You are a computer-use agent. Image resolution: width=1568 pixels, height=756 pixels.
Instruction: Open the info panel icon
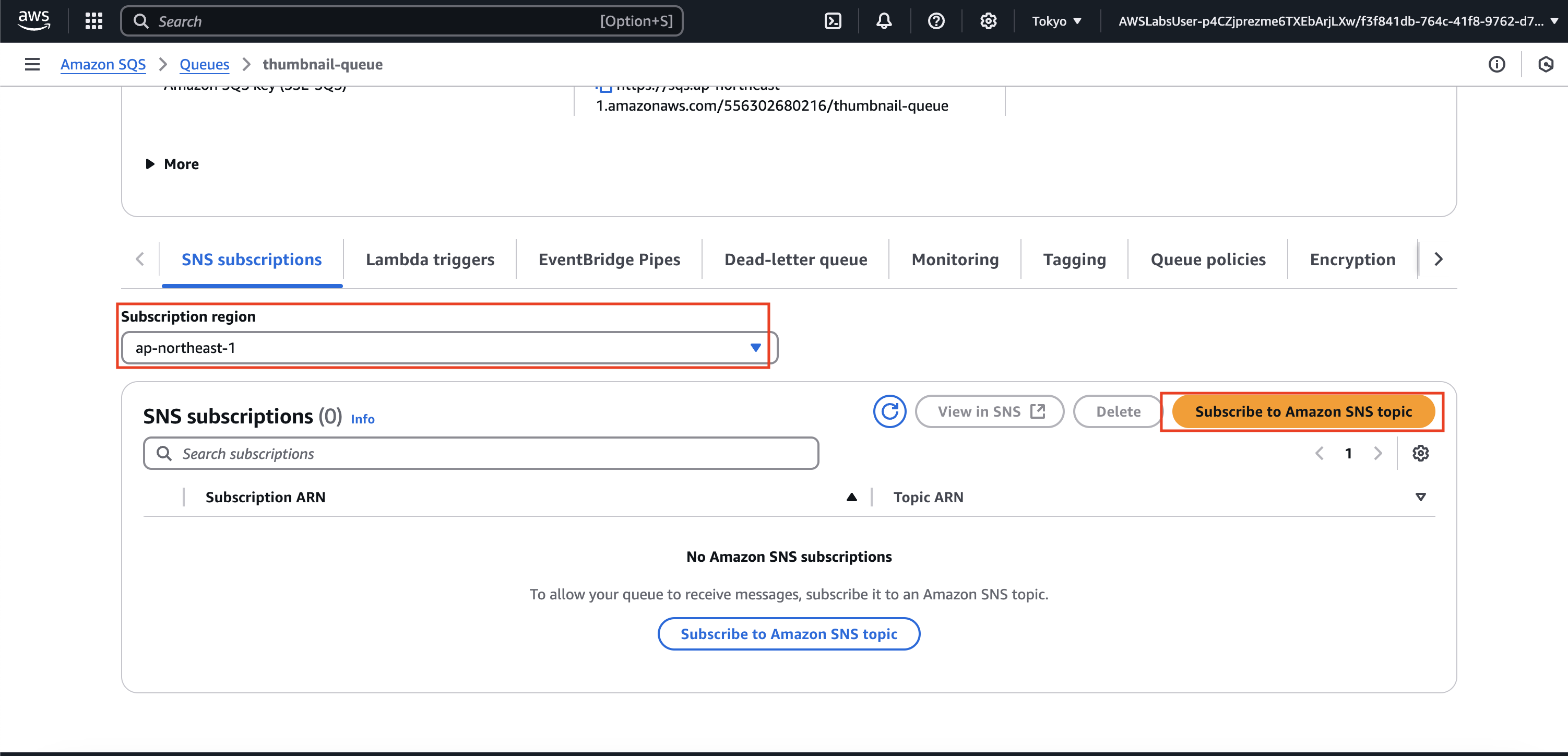coord(1497,64)
